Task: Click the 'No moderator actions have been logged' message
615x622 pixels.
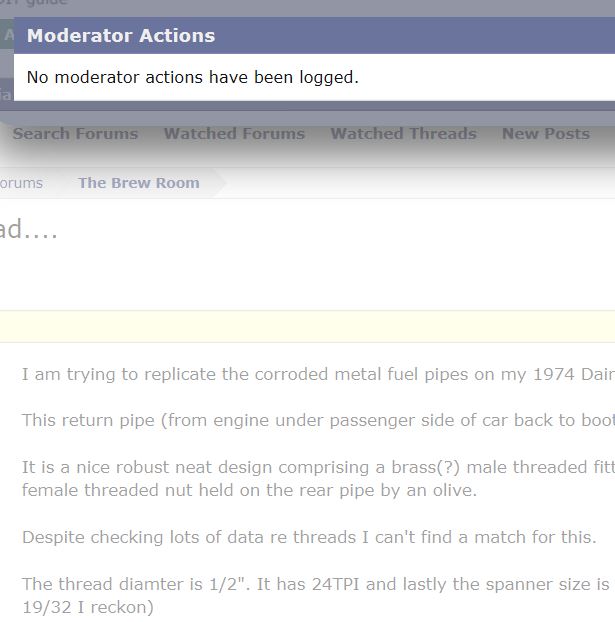Action: (192, 77)
